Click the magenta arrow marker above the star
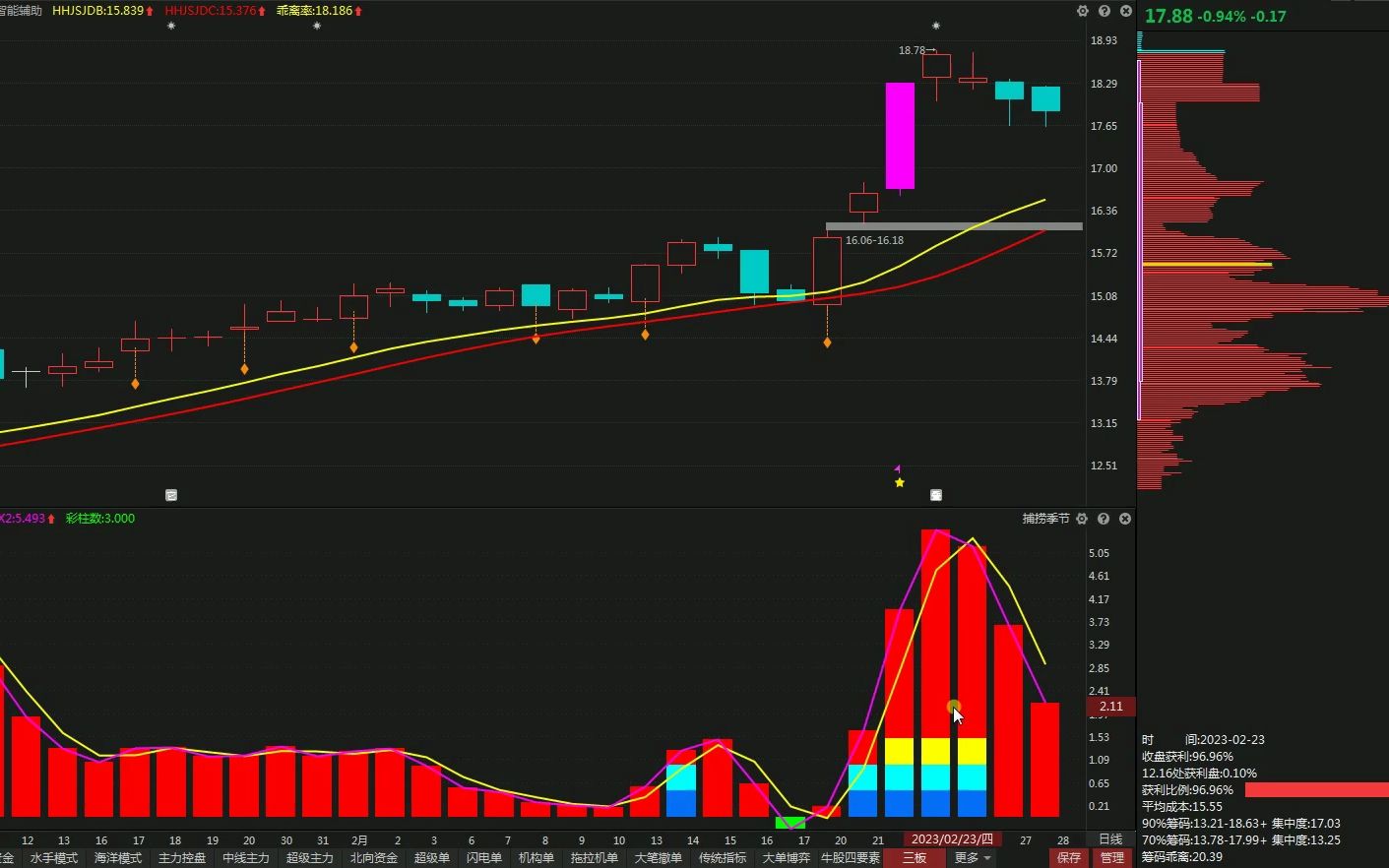 (x=898, y=467)
